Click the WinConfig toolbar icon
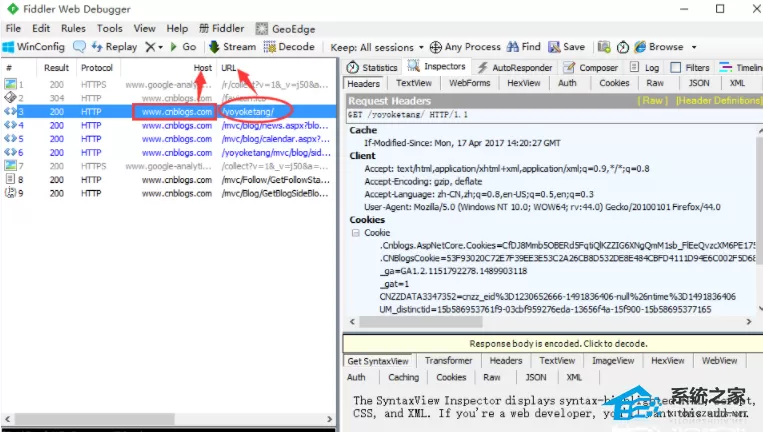The height and width of the screenshot is (432, 763). [8, 47]
